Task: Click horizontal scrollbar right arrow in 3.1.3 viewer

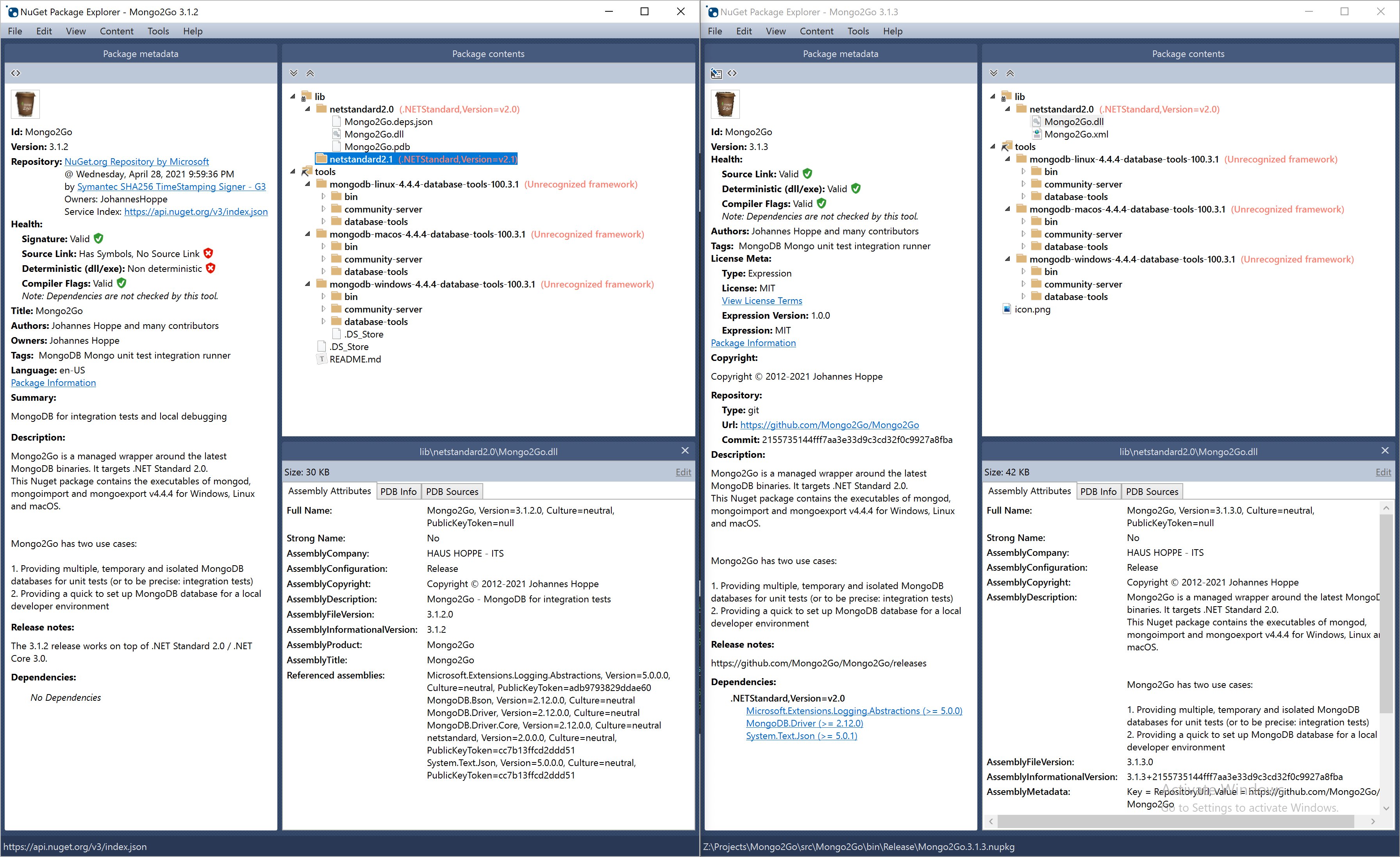Action: tap(1373, 821)
